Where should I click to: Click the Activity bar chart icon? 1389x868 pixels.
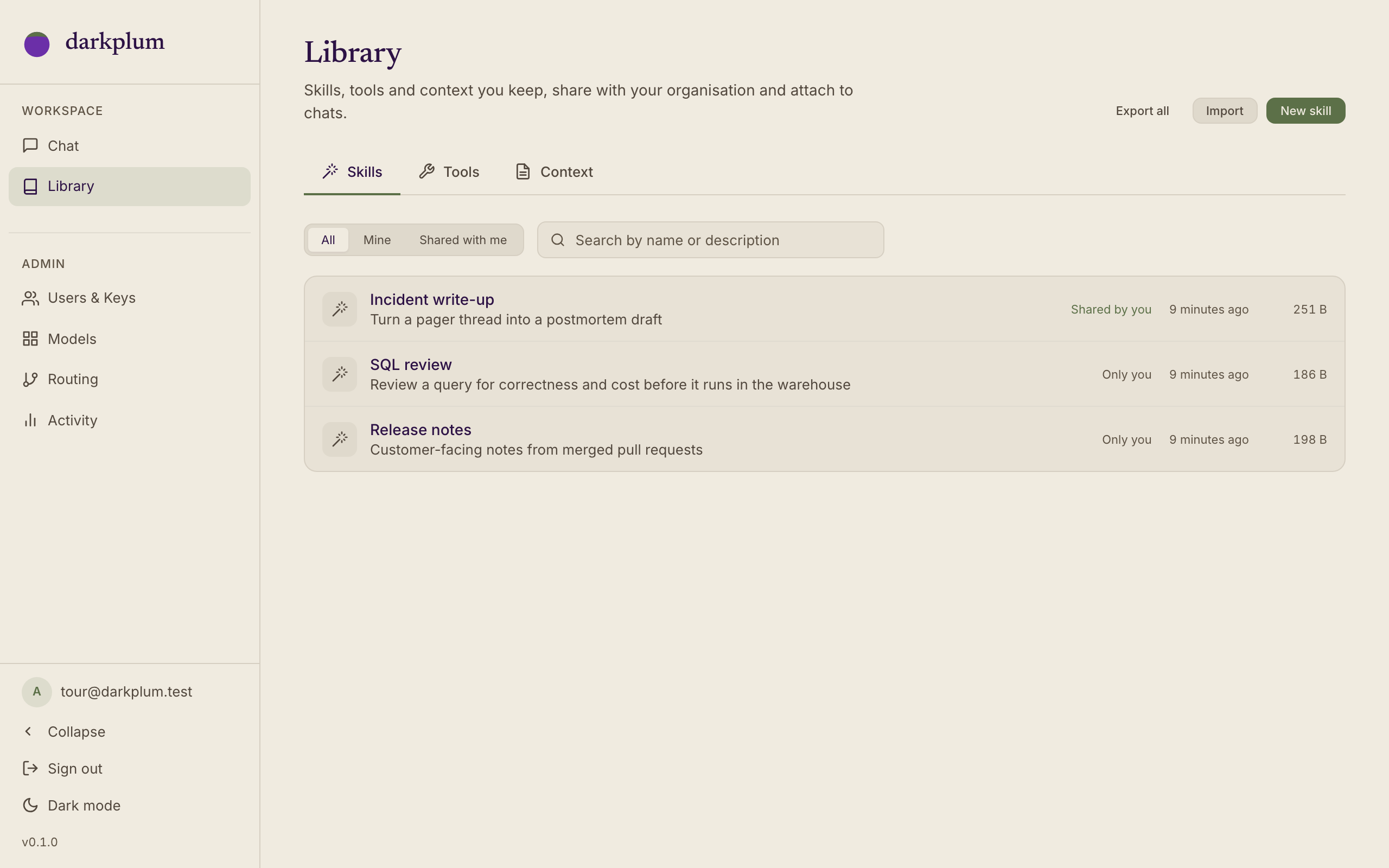click(x=30, y=420)
